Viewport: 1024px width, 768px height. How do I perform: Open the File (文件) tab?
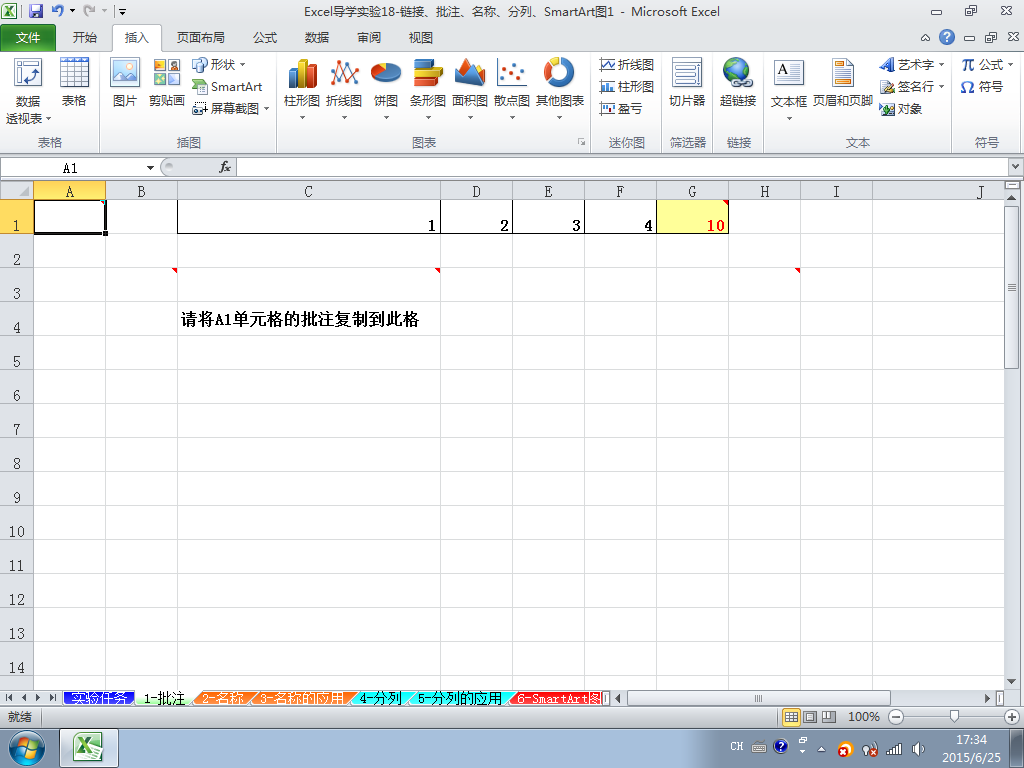pos(28,38)
